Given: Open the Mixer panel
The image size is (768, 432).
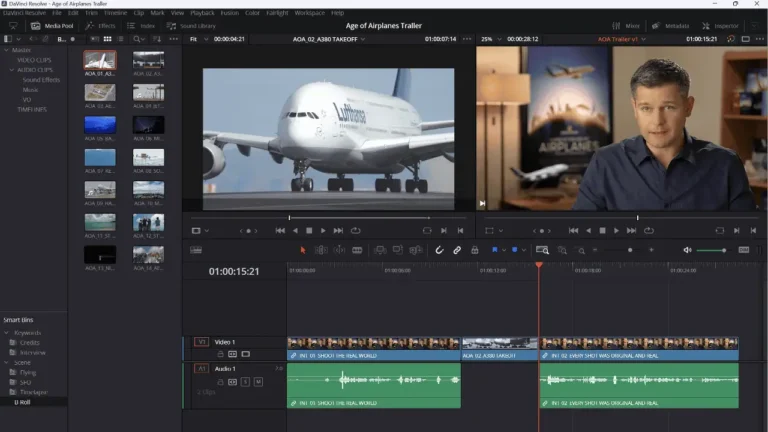Looking at the screenshot, I should click(626, 26).
